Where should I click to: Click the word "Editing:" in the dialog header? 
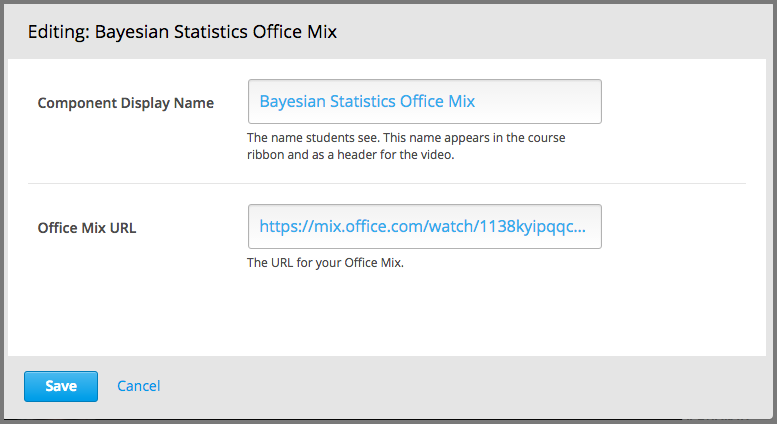tap(58, 32)
